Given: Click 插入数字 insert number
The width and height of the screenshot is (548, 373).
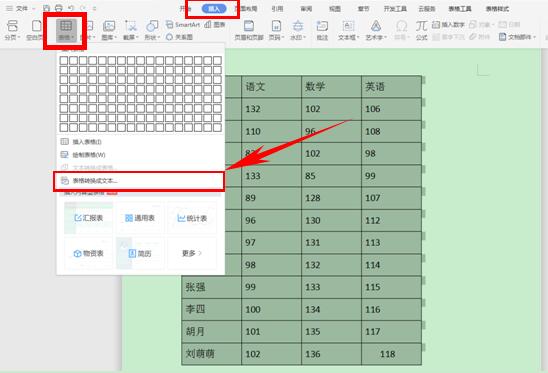Looking at the screenshot, I should pos(448,24).
